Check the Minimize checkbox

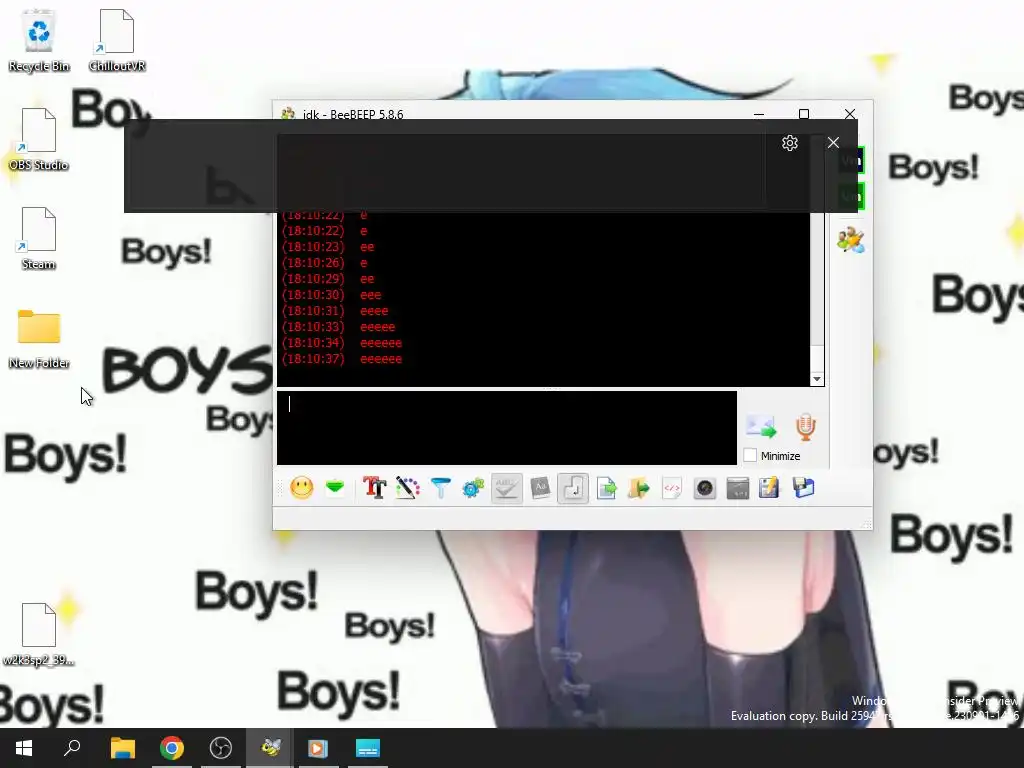point(750,455)
